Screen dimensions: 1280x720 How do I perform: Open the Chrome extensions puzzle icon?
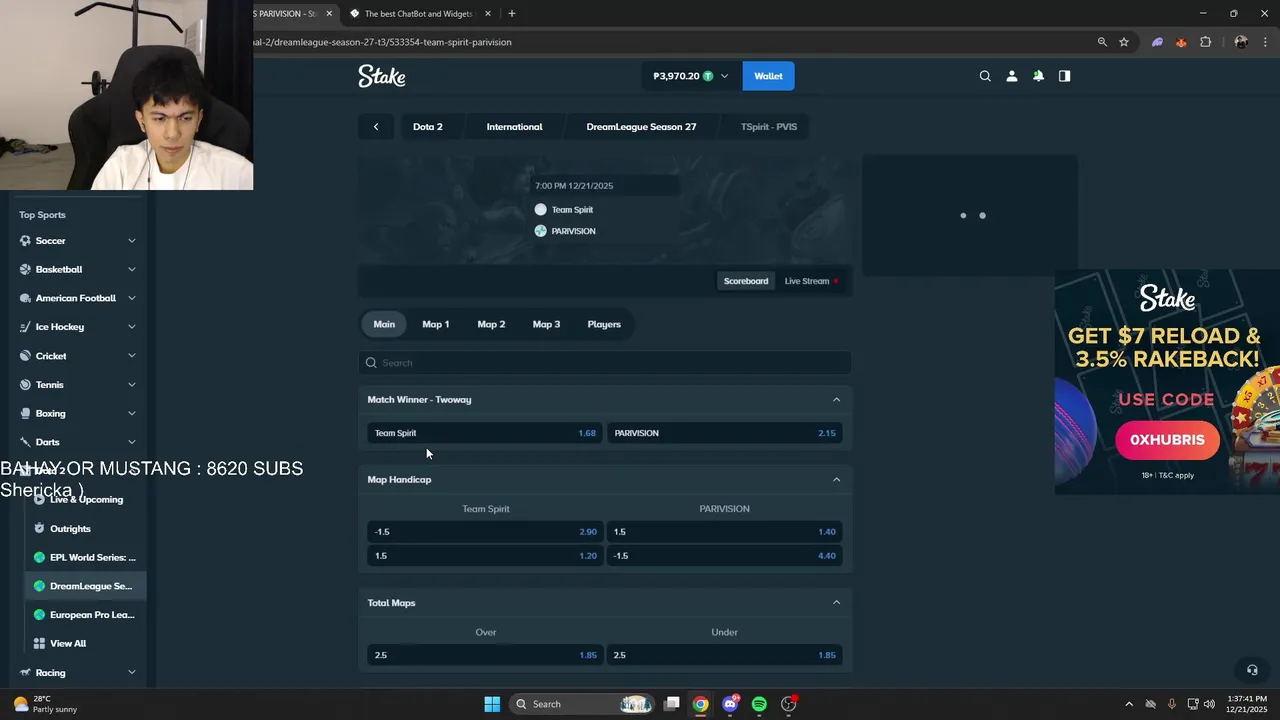(1205, 42)
